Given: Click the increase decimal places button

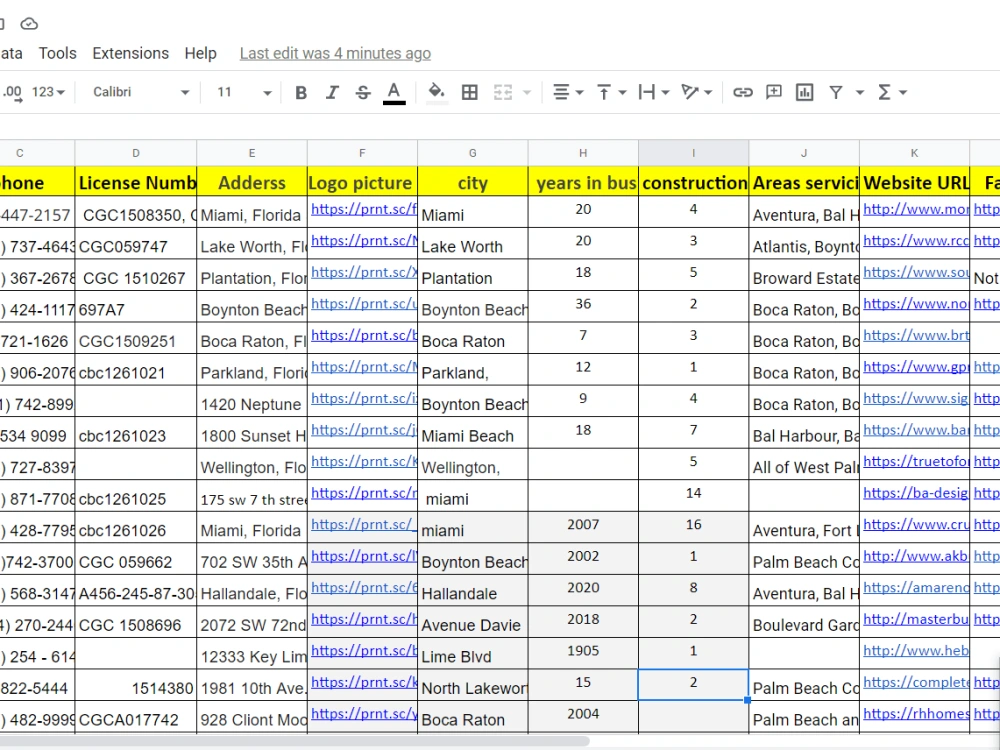Looking at the screenshot, I should coord(12,93).
